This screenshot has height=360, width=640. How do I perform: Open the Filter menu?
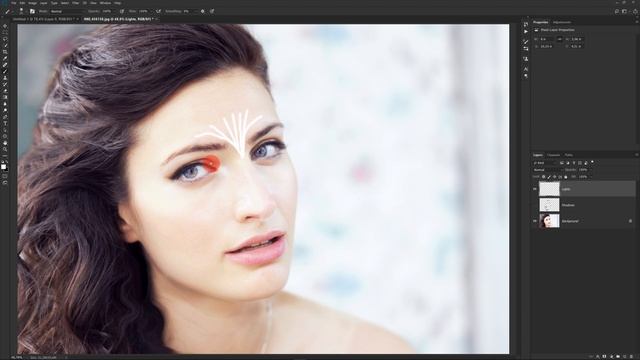click(x=76, y=3)
